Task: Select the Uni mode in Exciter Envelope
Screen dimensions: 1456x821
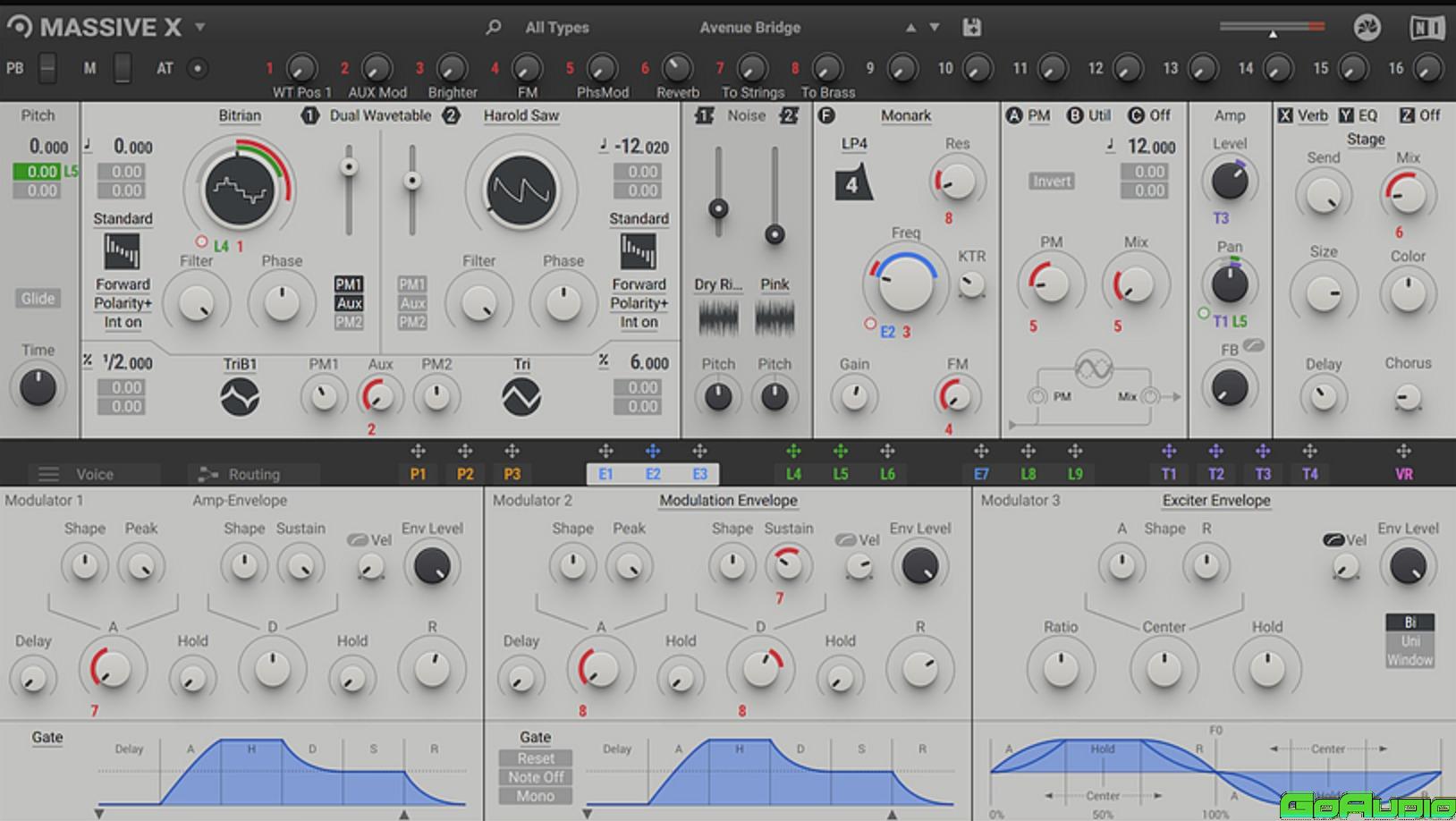Action: coord(1409,641)
